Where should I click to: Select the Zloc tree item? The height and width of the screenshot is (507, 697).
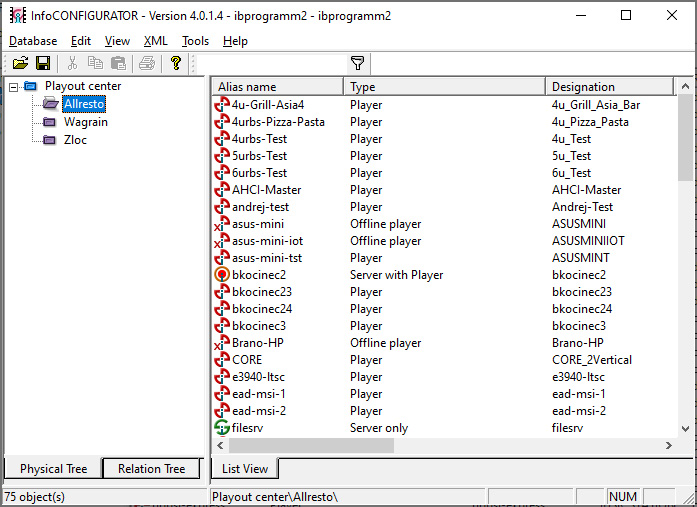75,140
